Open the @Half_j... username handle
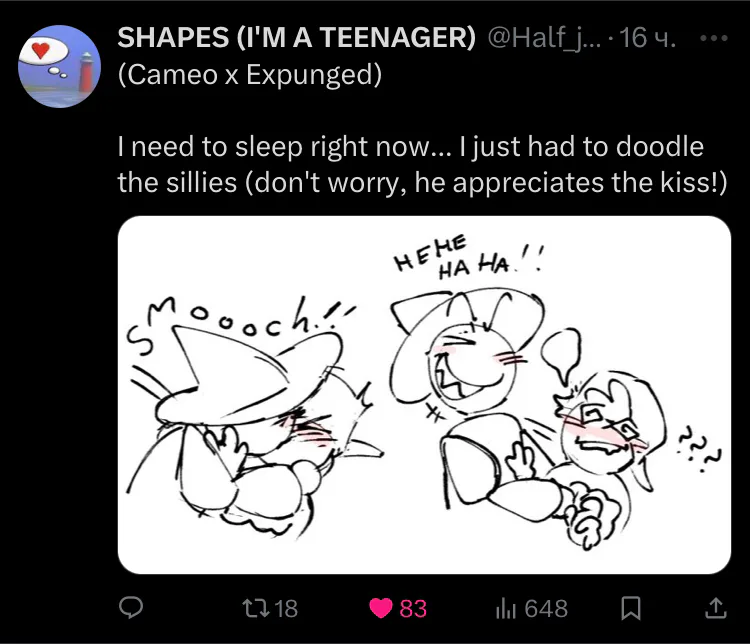Viewport: 750px width, 644px height. pos(545,37)
